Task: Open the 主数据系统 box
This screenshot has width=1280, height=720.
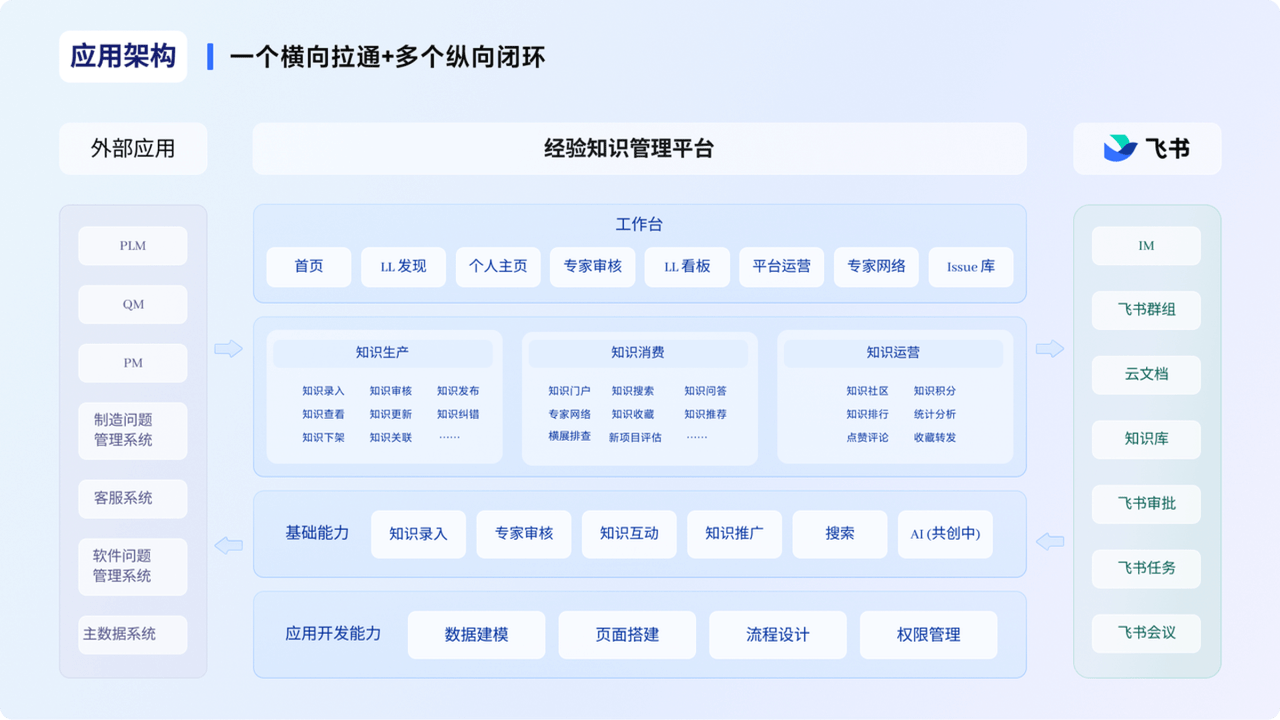Action: pos(133,634)
